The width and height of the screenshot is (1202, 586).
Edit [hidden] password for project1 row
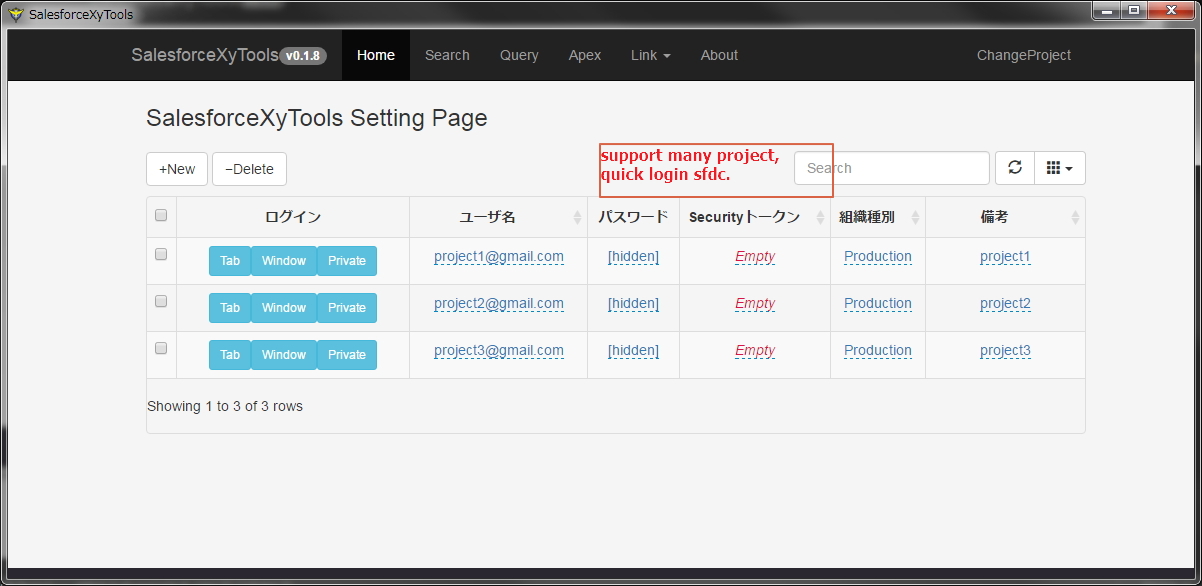633,257
